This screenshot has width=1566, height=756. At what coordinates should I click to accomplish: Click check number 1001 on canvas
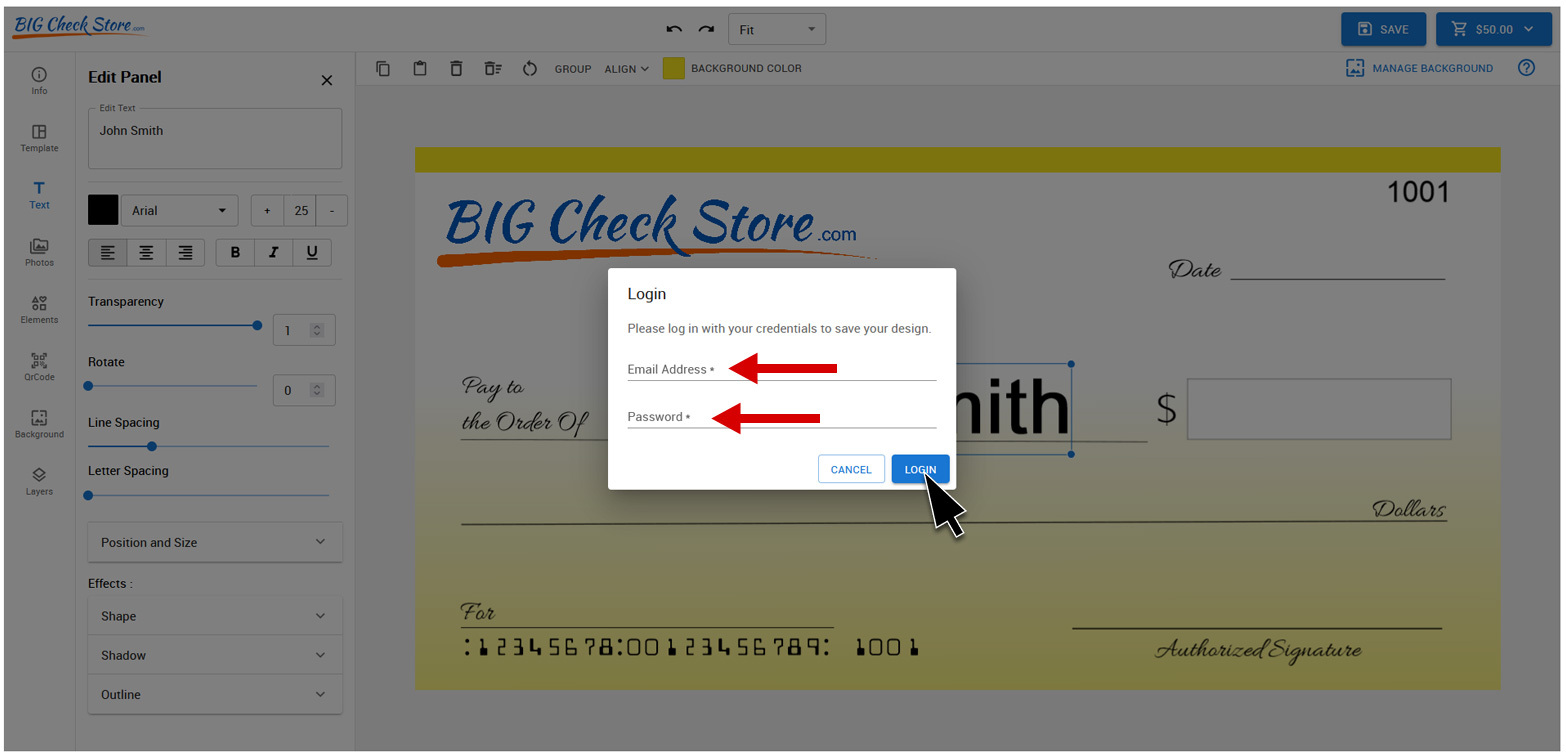[1418, 192]
